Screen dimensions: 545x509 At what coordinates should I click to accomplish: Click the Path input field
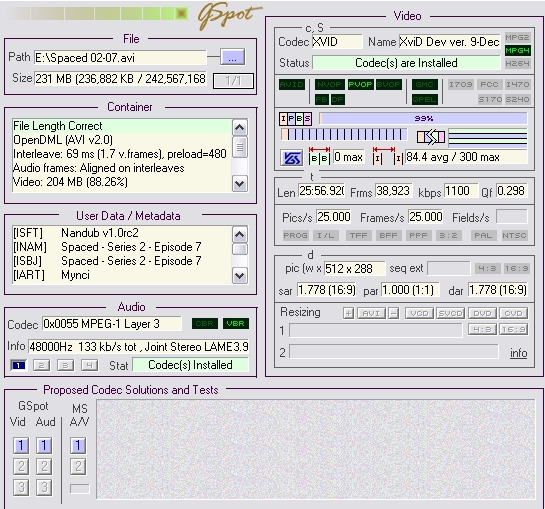[x=120, y=58]
